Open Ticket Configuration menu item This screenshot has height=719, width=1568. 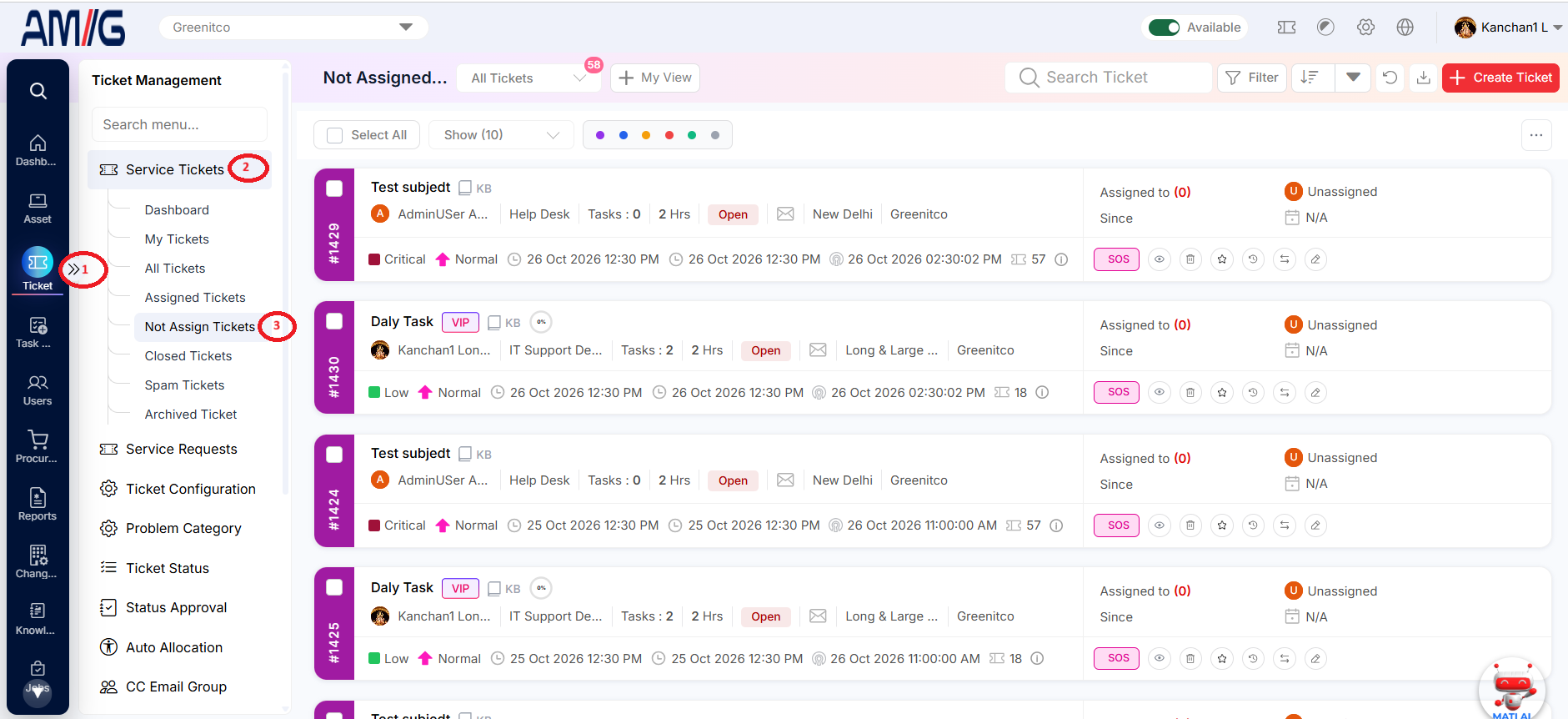[178, 489]
